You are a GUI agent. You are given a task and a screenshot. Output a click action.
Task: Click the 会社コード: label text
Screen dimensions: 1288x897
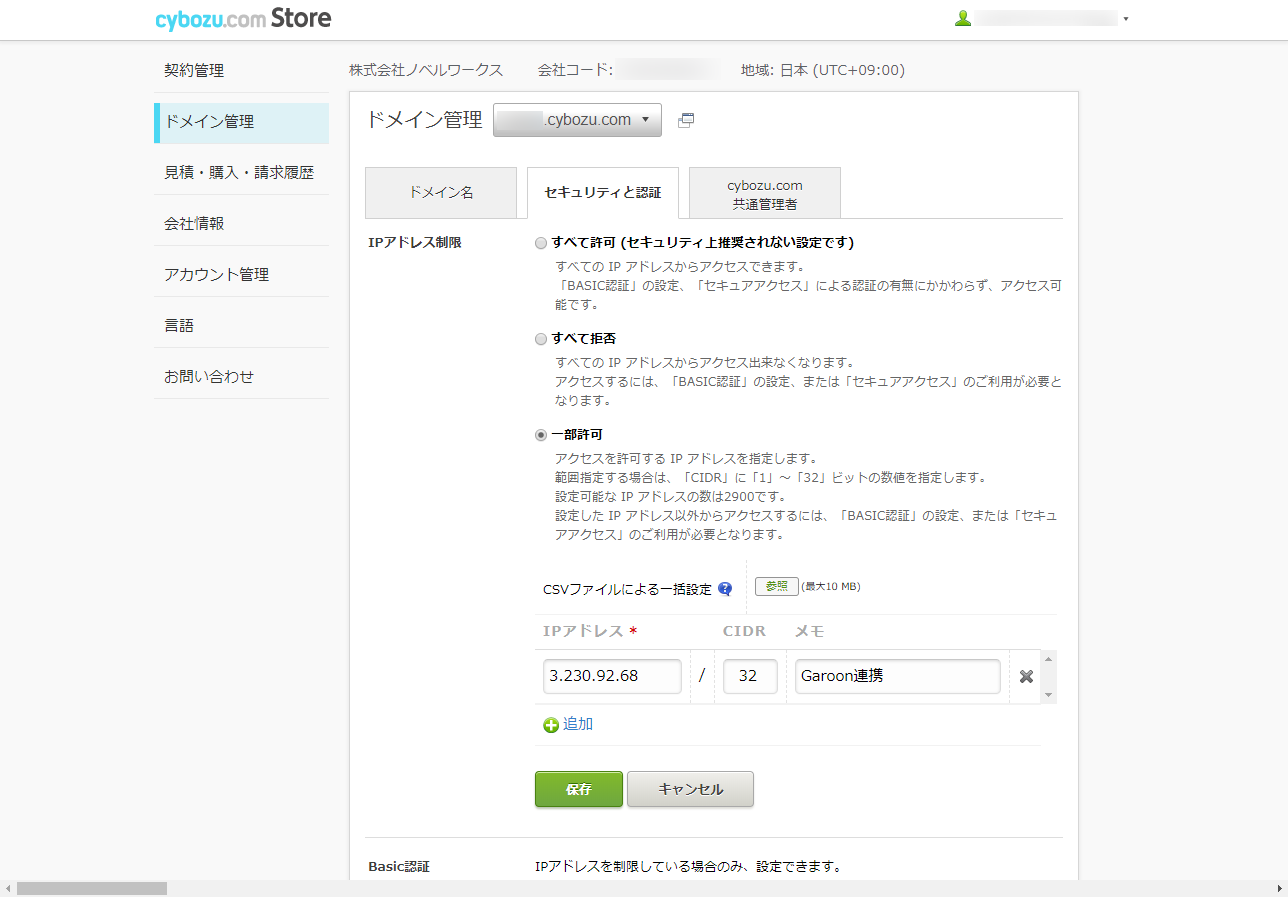[575, 70]
